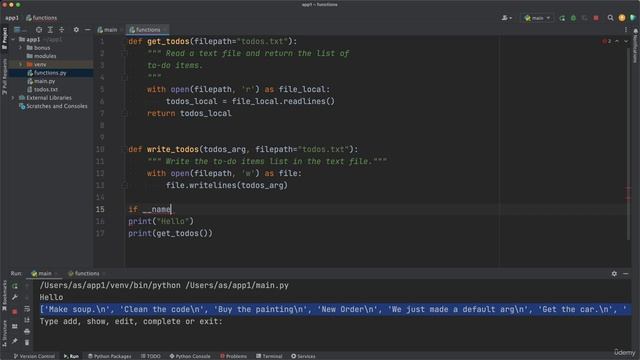Viewport: 640px width, 360px height.
Task: Click the green Debug bug icon
Action: 573,18
